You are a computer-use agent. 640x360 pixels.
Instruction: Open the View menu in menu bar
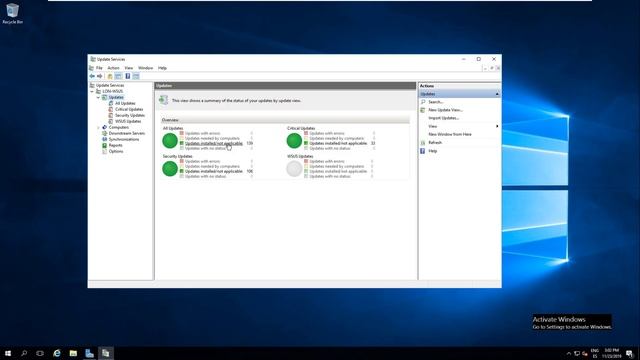pos(129,68)
